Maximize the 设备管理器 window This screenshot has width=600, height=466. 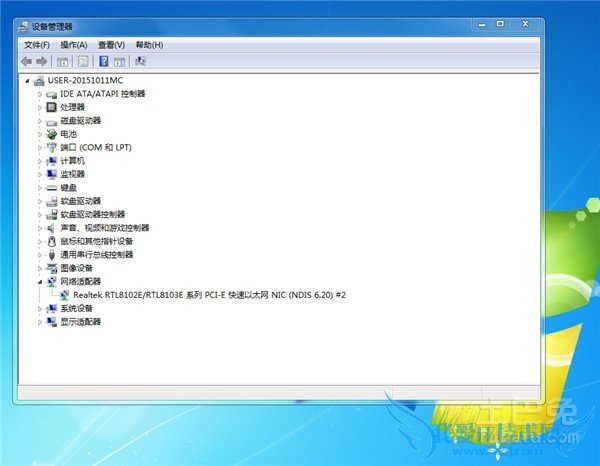pos(500,24)
